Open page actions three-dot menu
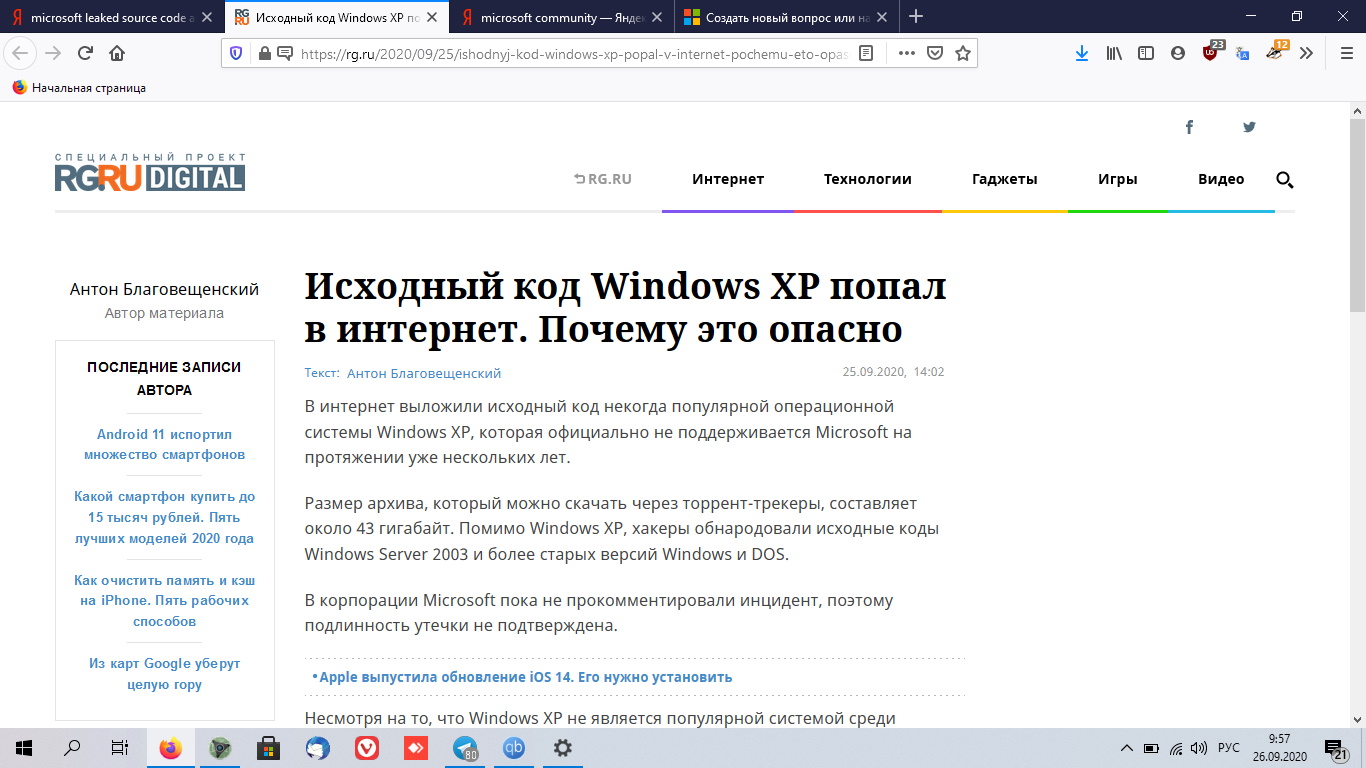 coord(907,54)
